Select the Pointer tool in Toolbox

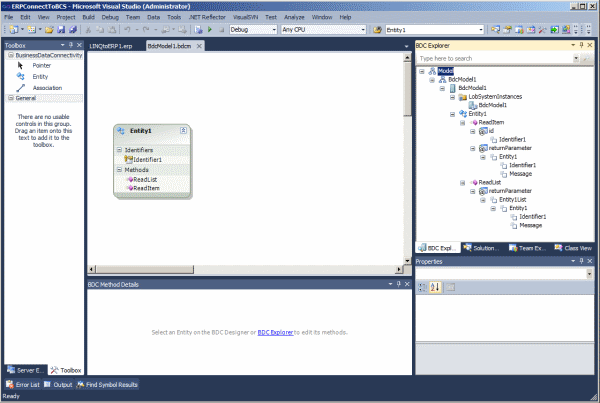[x=42, y=65]
